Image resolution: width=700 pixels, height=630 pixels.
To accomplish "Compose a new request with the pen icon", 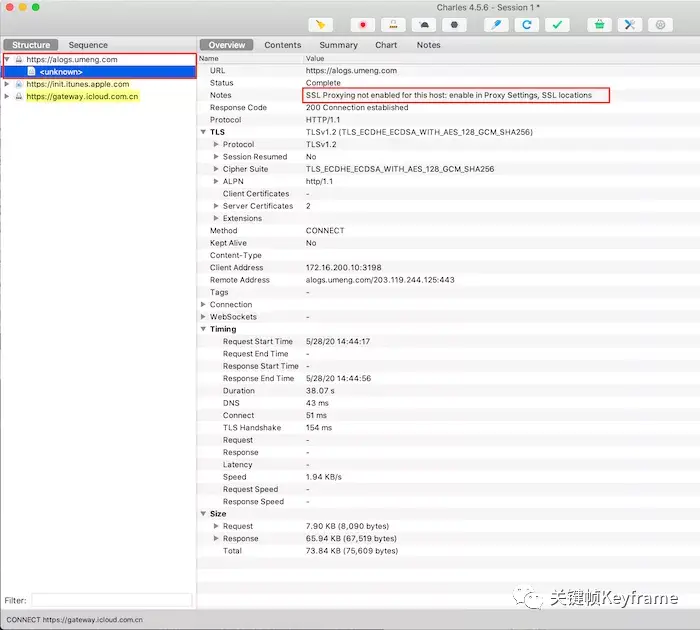I will (x=496, y=25).
